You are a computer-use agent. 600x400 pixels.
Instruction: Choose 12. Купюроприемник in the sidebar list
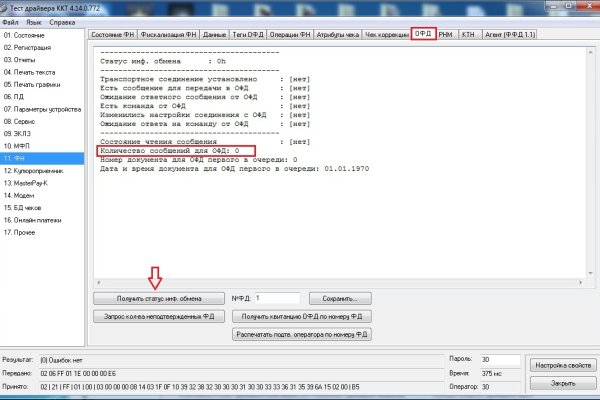coord(37,171)
